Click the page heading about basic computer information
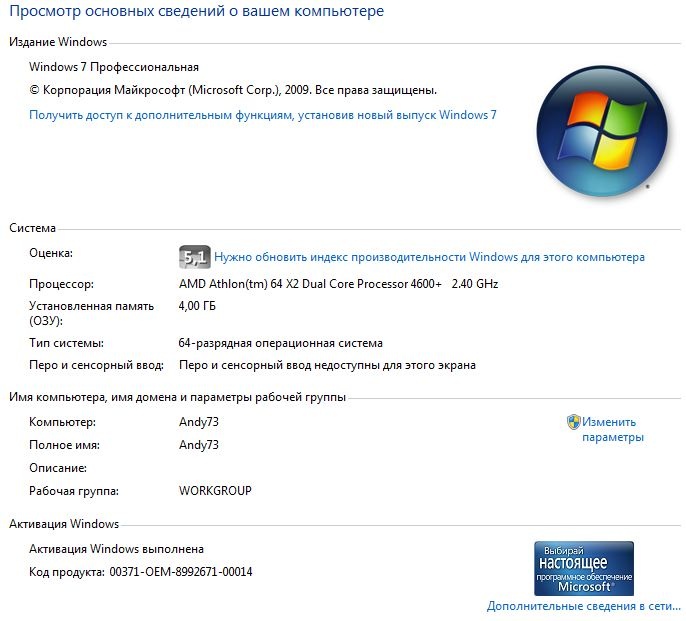The width and height of the screenshot is (686, 621). click(196, 11)
